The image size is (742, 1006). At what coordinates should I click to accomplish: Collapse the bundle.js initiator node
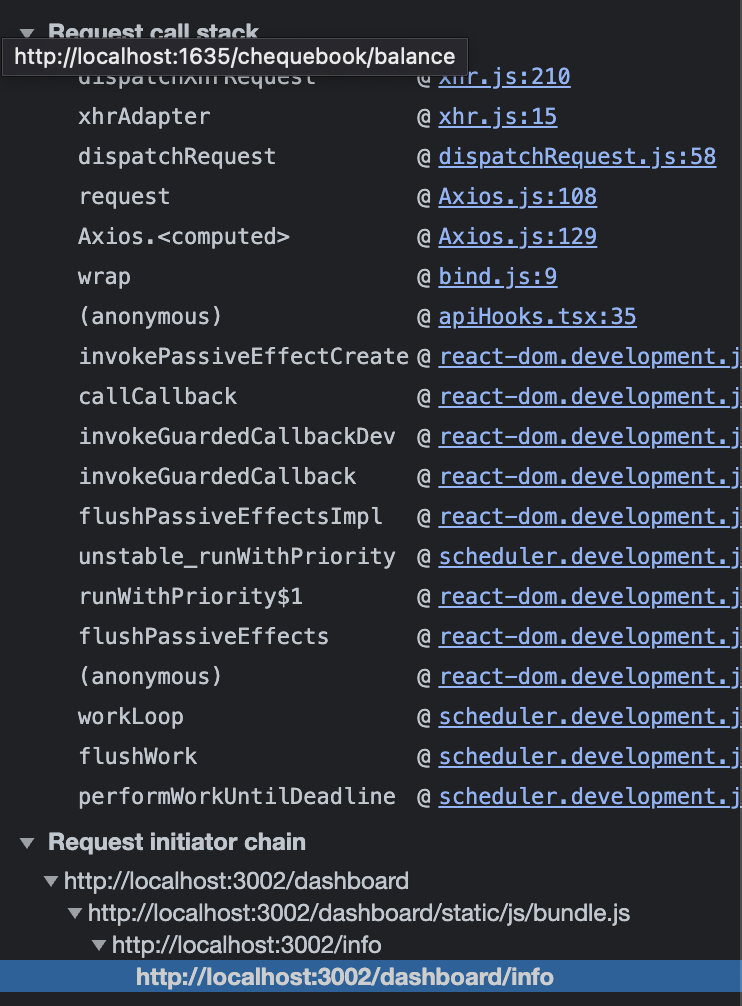pyautogui.click(x=75, y=913)
